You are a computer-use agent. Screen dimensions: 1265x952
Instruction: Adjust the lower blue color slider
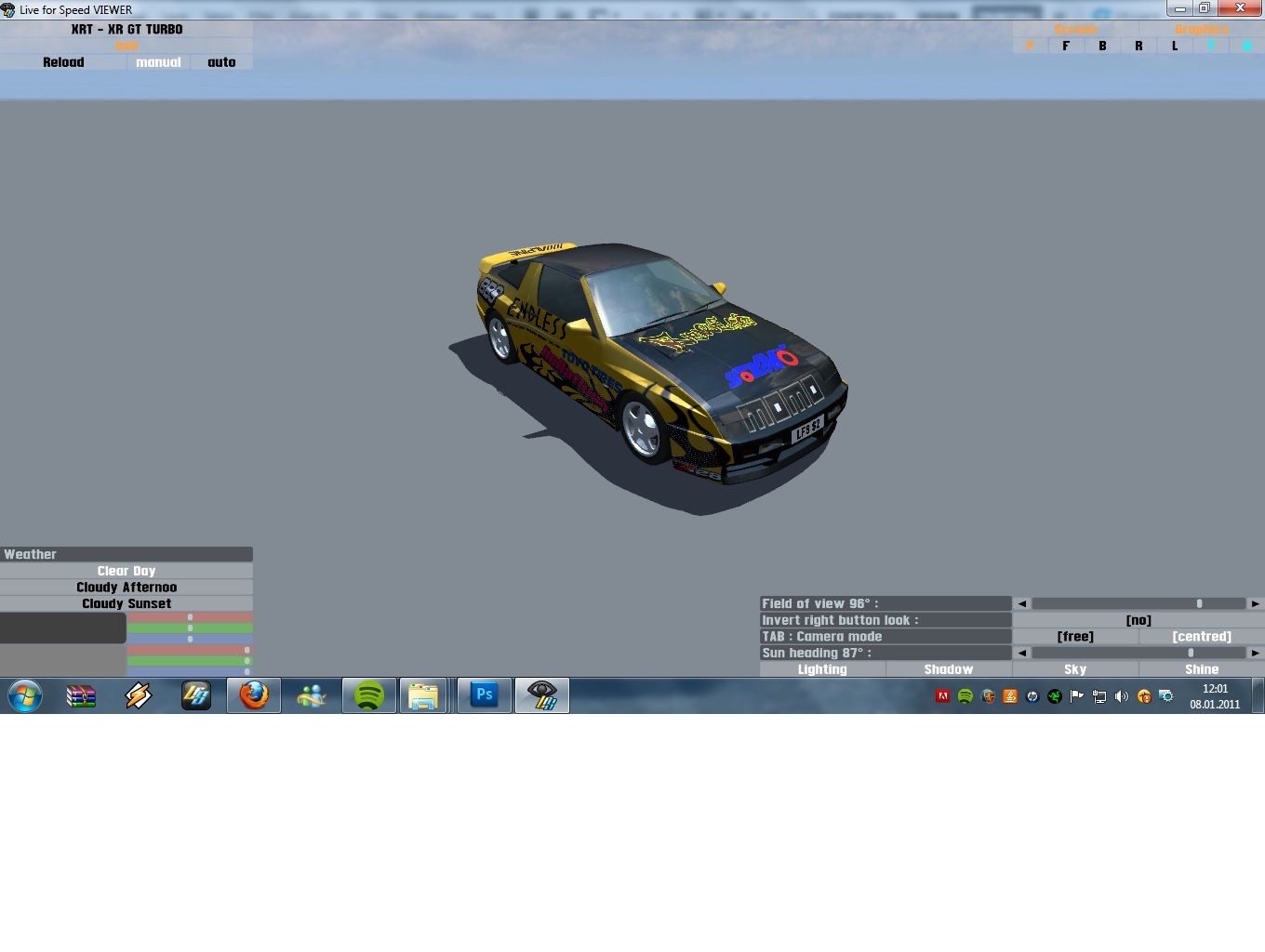(190, 671)
